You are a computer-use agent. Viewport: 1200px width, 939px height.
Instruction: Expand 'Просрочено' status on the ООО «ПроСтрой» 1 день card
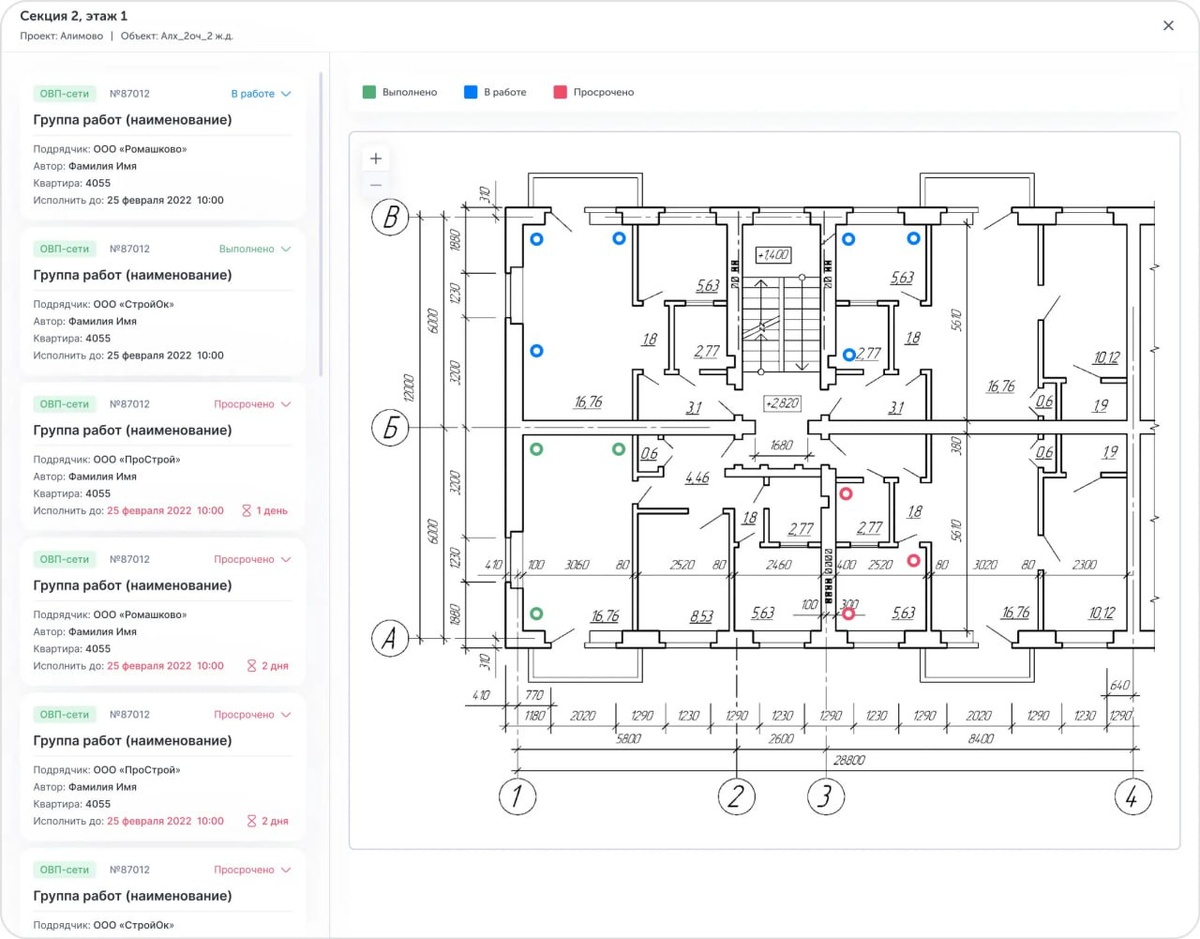[x=253, y=404]
